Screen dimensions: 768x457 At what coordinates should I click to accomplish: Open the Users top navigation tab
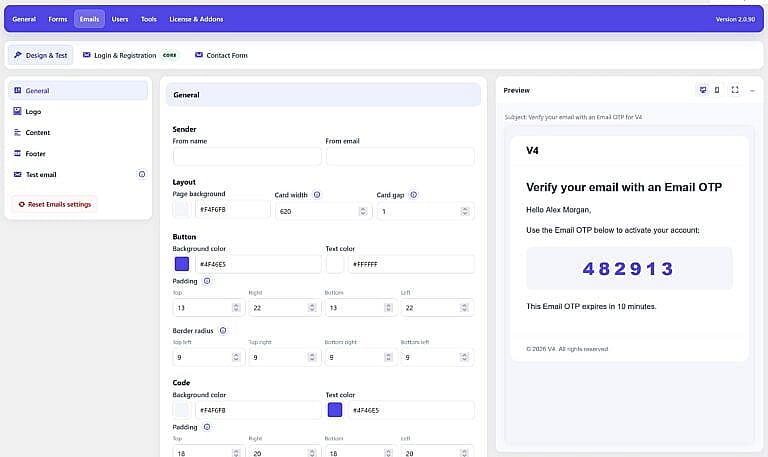pyautogui.click(x=120, y=19)
